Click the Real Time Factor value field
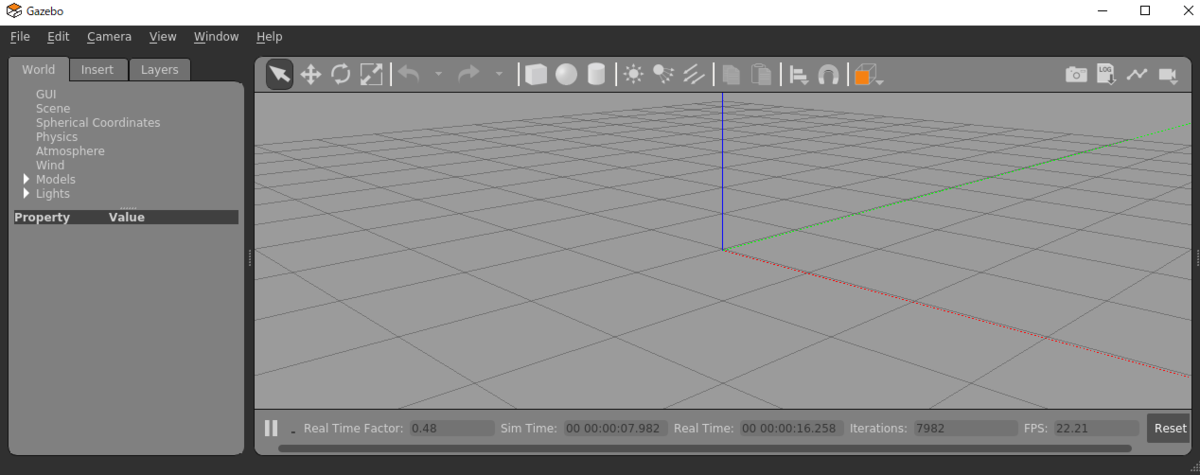The image size is (1200, 475). (x=451, y=428)
